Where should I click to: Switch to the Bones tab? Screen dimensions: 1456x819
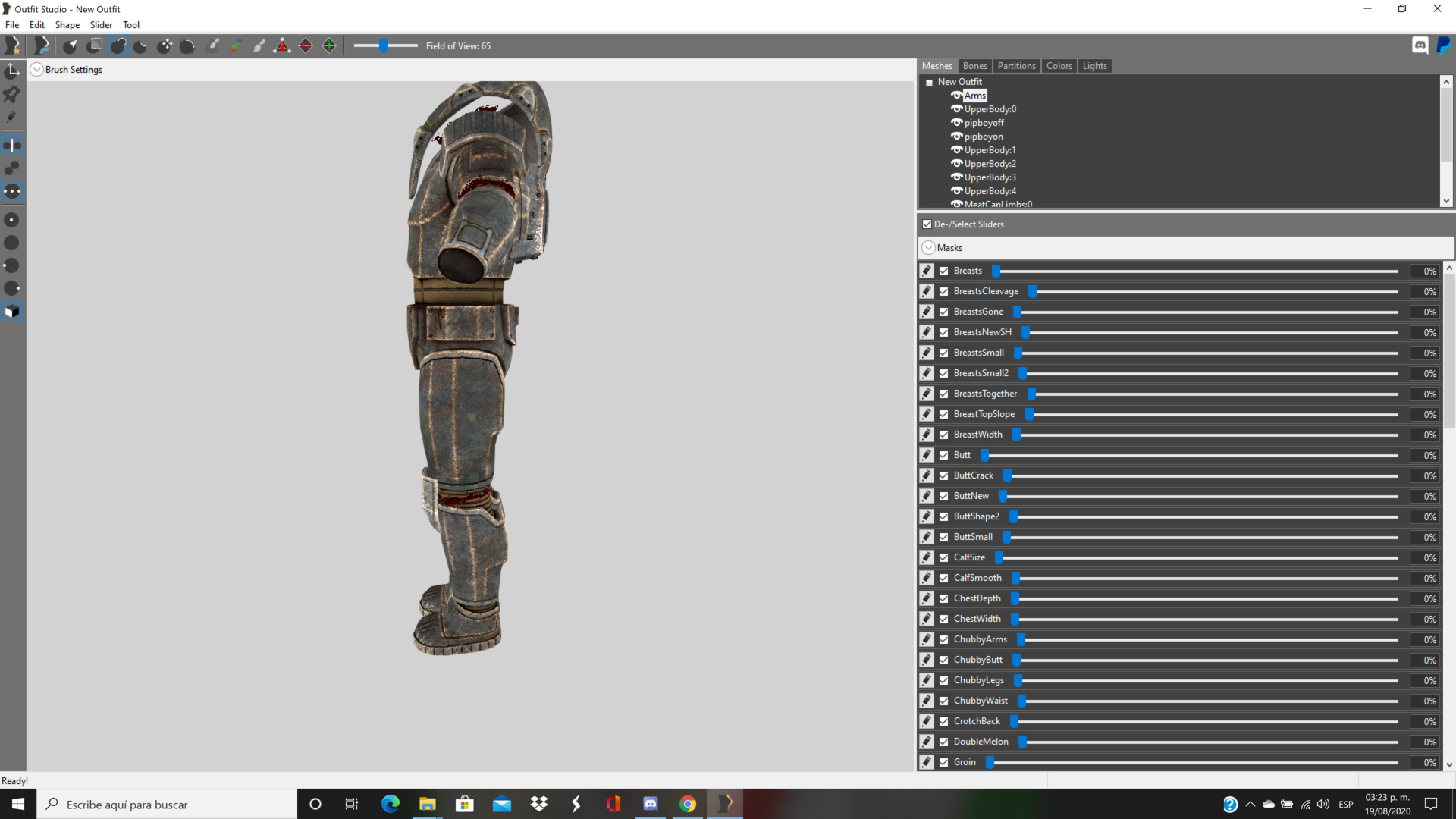tap(974, 66)
